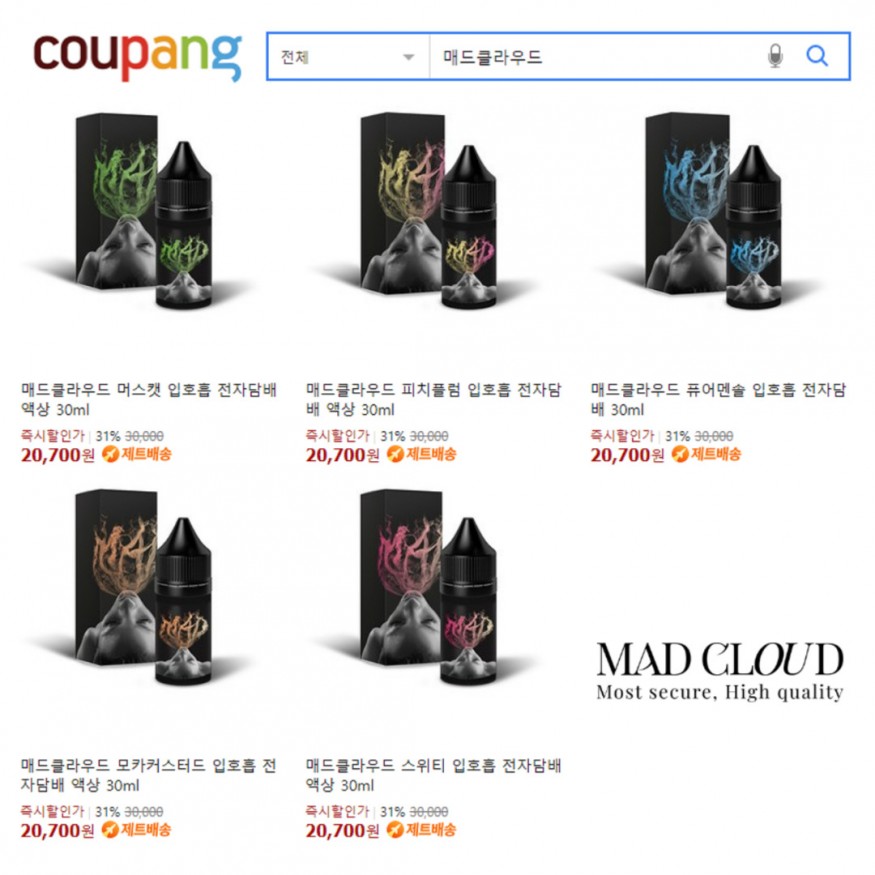875x875 pixels.
Task: Expand the 전체 category dropdown
Action: (x=349, y=56)
